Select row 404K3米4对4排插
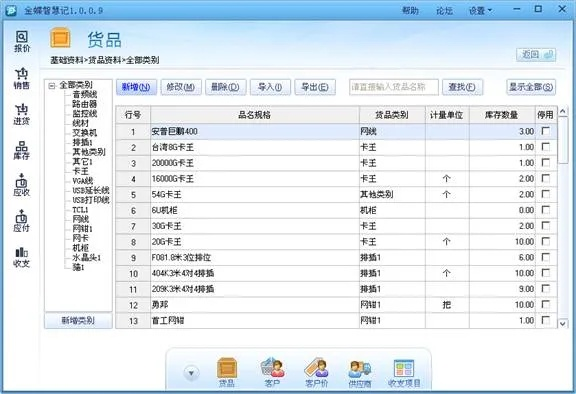 click(336, 273)
